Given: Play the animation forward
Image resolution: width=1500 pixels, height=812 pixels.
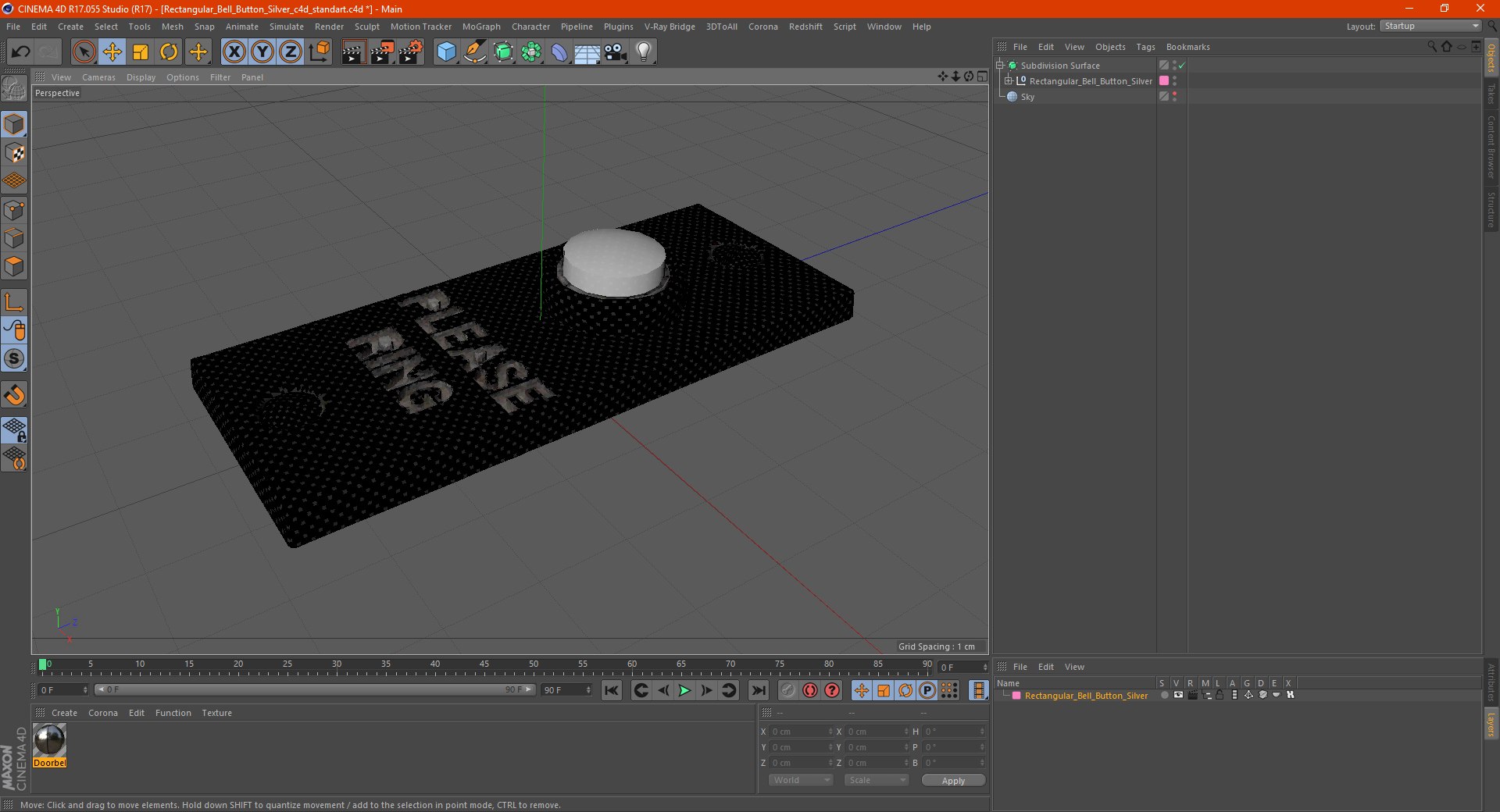Looking at the screenshot, I should 684,690.
